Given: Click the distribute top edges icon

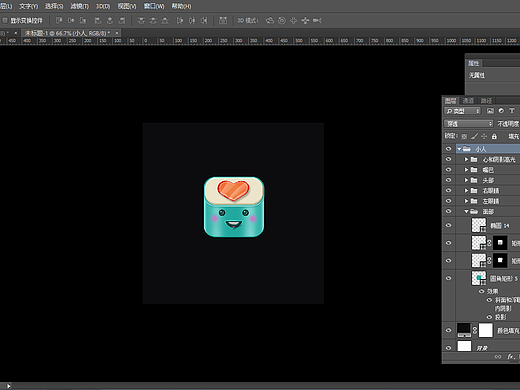Looking at the screenshot, I should [x=141, y=21].
